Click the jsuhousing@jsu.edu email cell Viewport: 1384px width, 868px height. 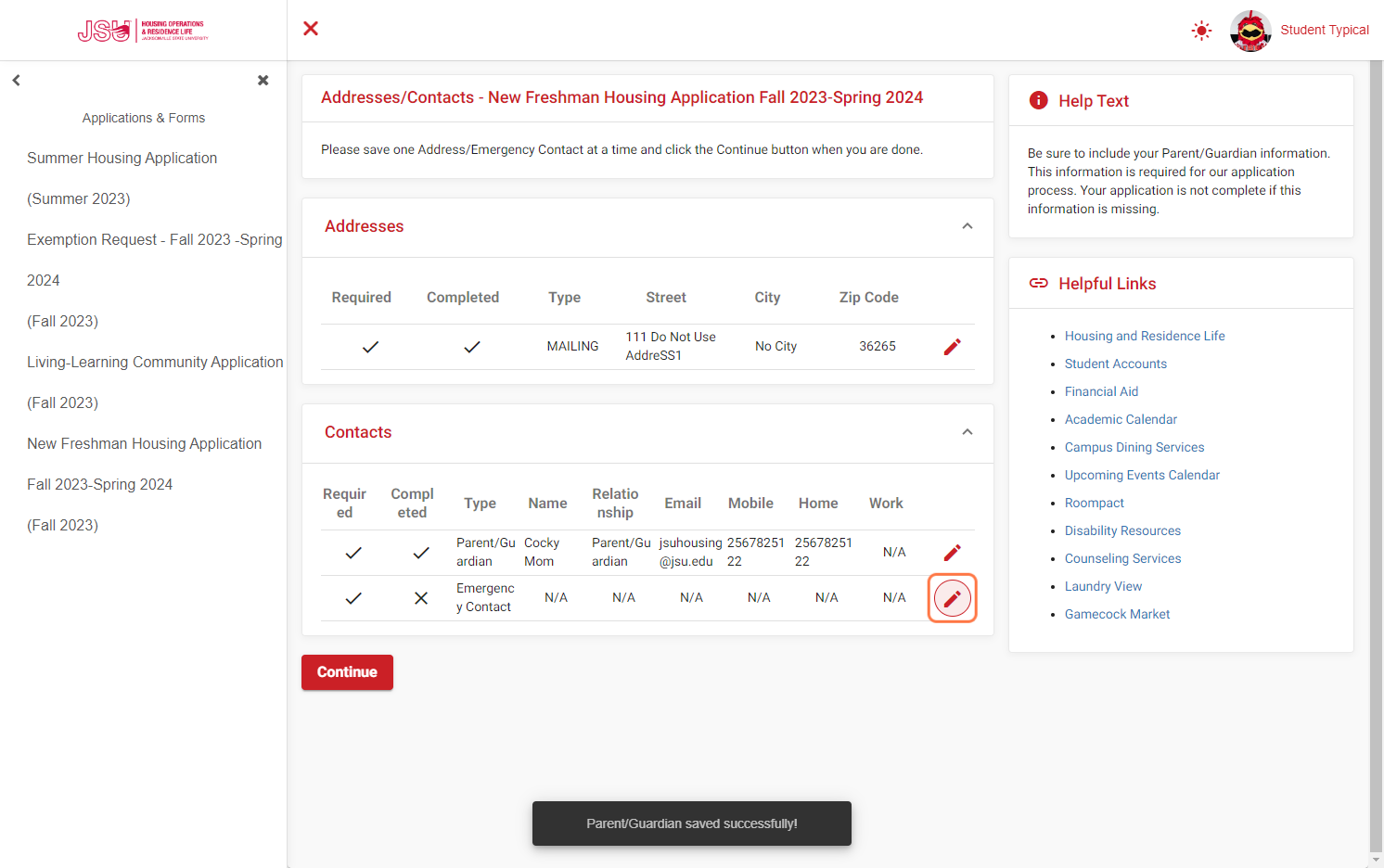tap(690, 552)
